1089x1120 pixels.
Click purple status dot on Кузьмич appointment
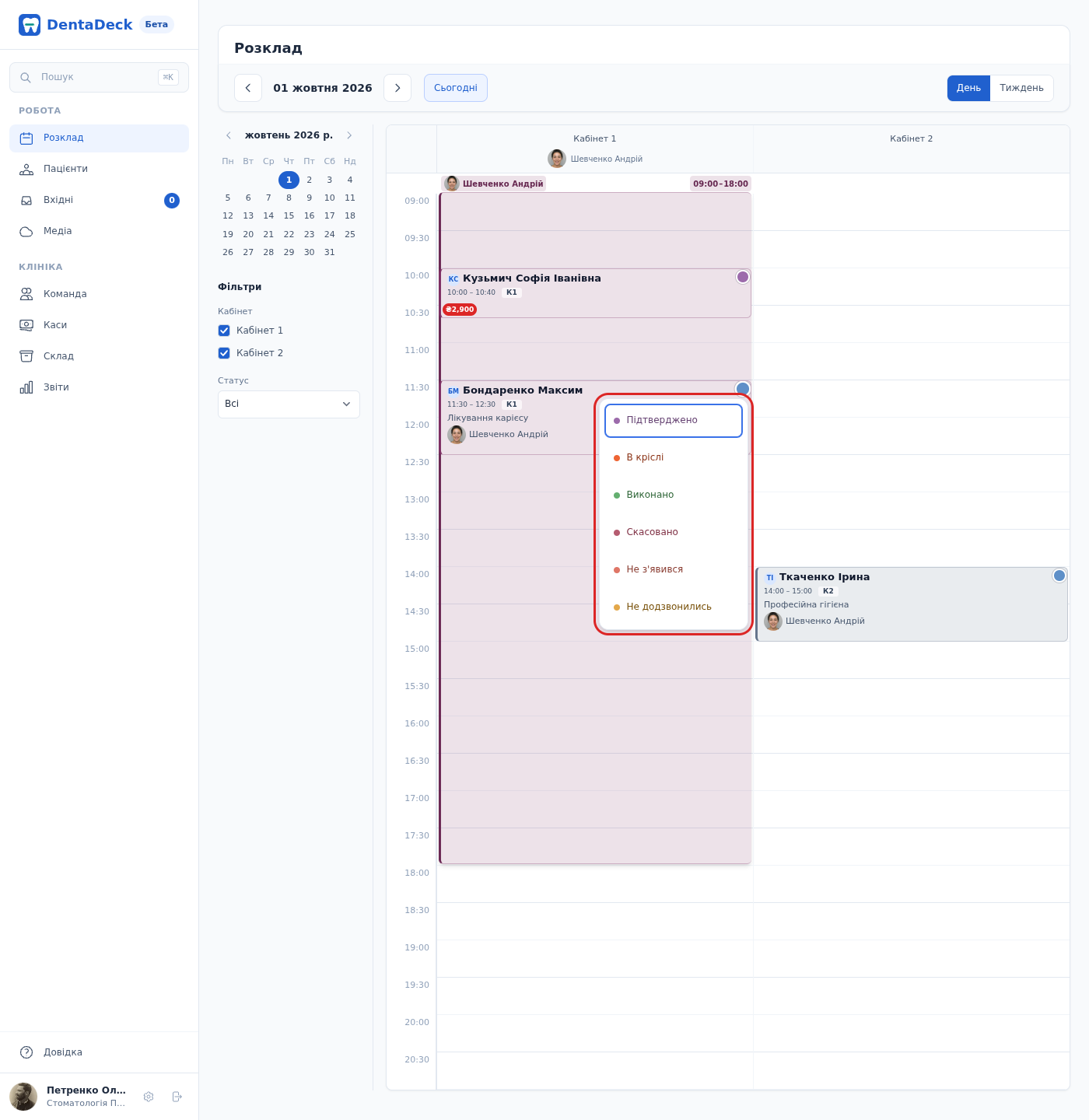(x=743, y=277)
